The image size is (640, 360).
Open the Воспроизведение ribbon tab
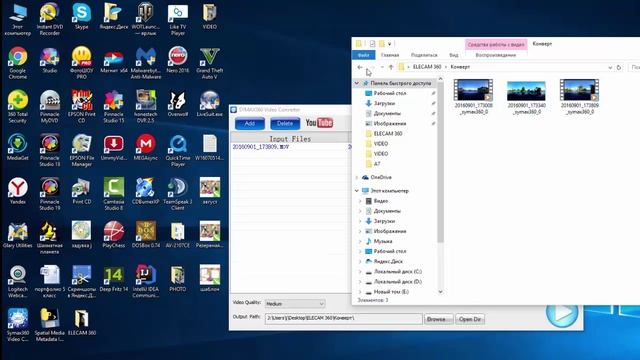click(496, 55)
